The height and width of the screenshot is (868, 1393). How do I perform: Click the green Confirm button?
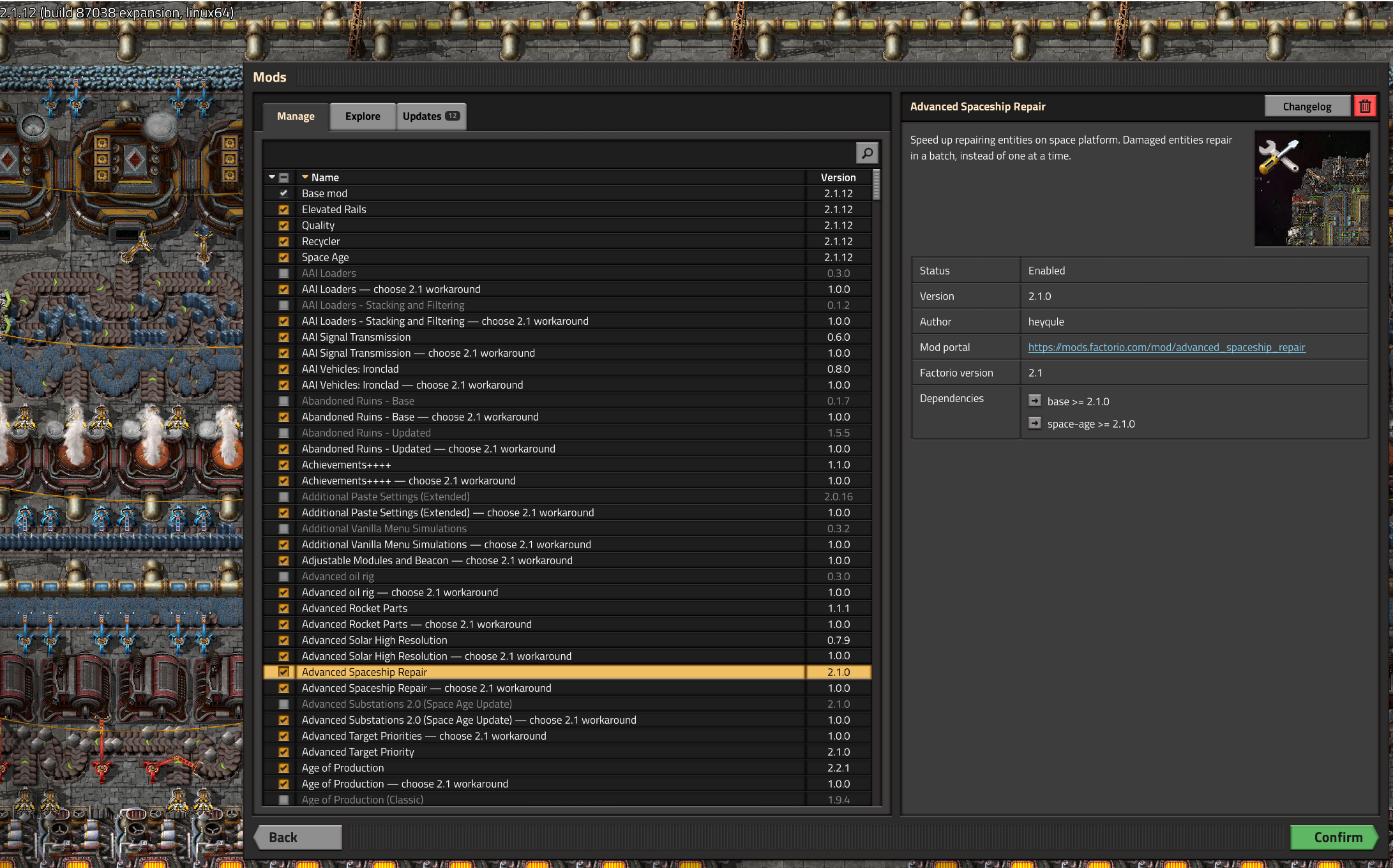pyautogui.click(x=1334, y=837)
